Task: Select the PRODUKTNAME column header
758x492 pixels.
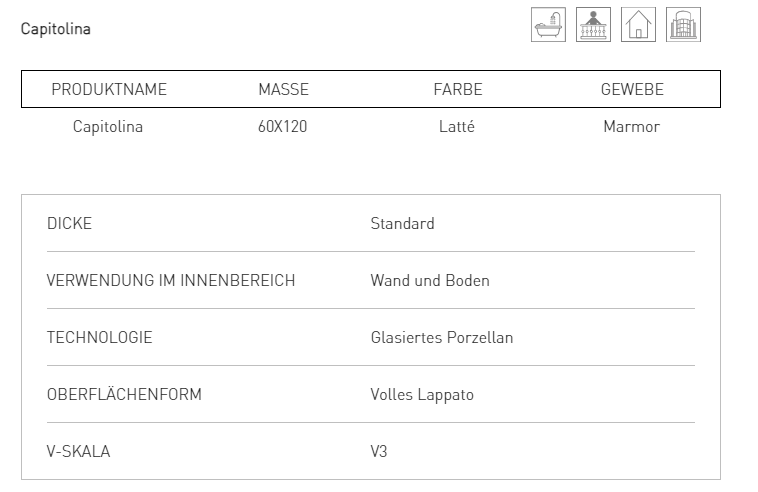Action: (109, 90)
